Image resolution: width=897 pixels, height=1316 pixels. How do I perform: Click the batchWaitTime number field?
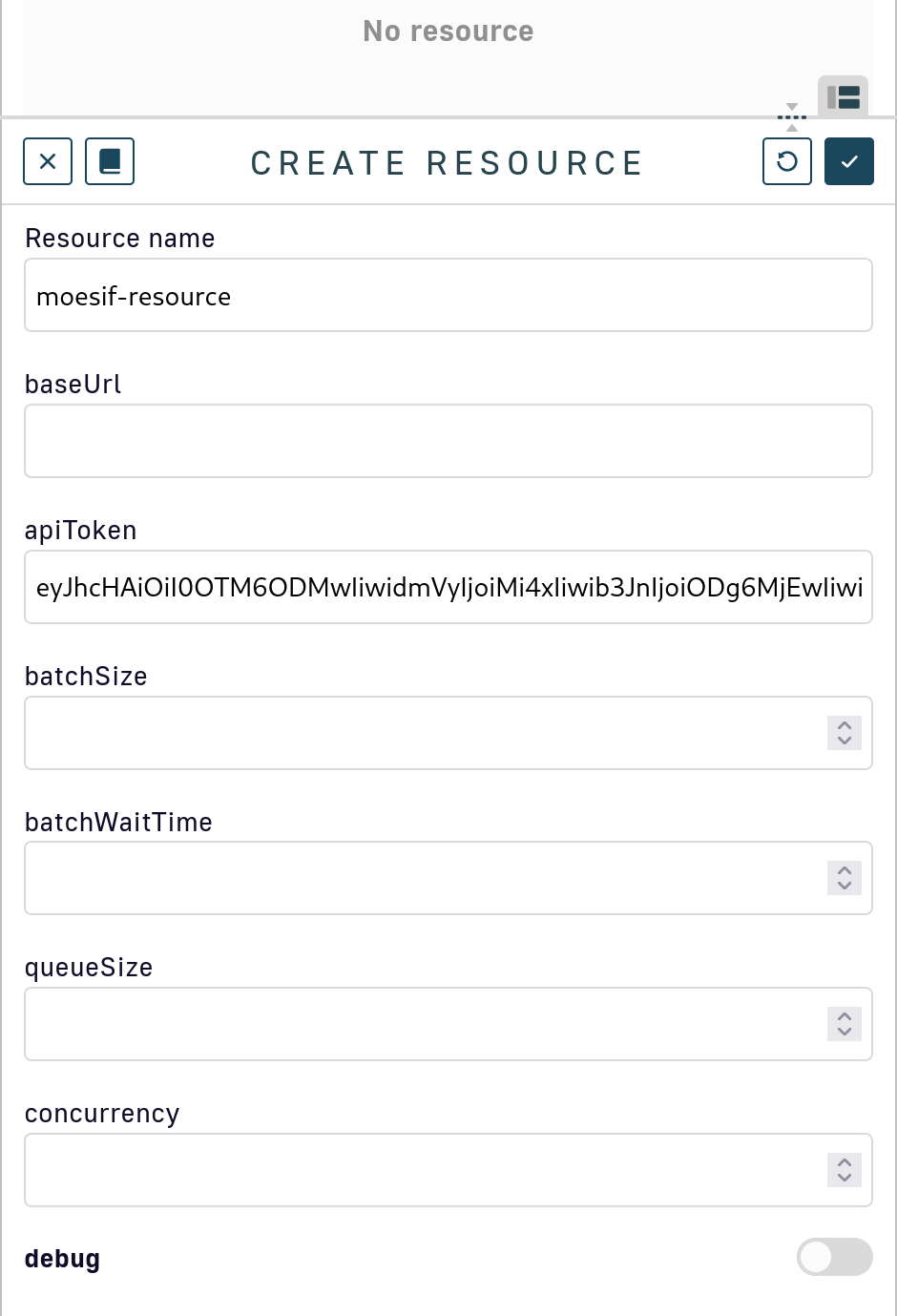pos(448,878)
